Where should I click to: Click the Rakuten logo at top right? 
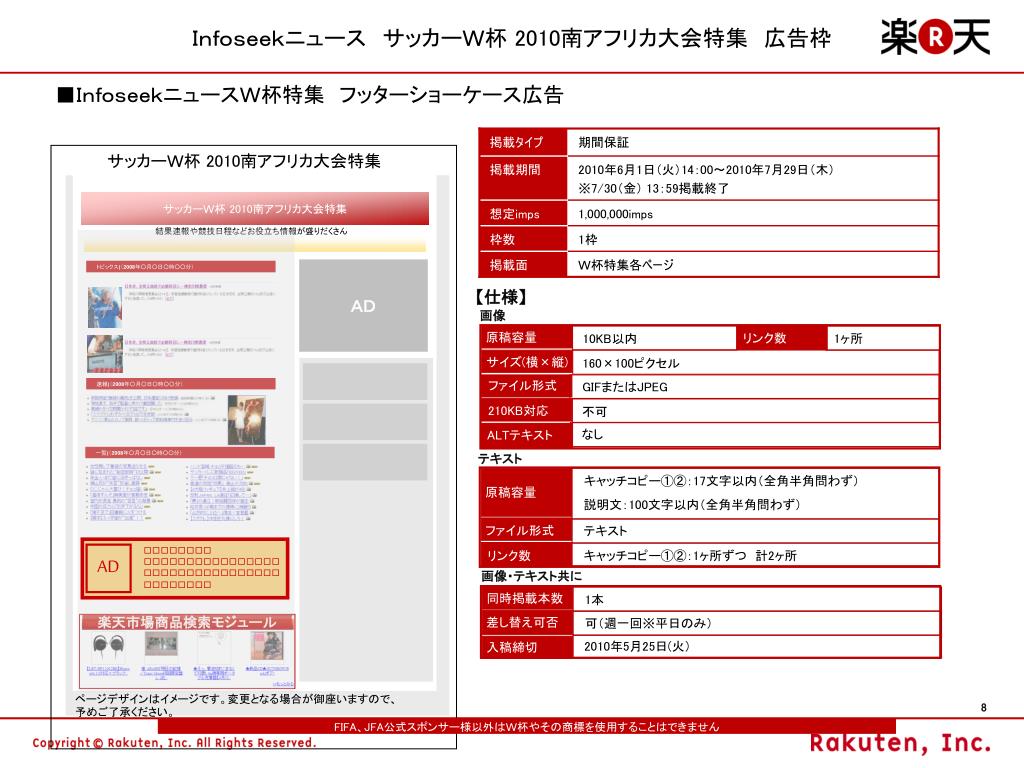pyautogui.click(x=935, y=37)
